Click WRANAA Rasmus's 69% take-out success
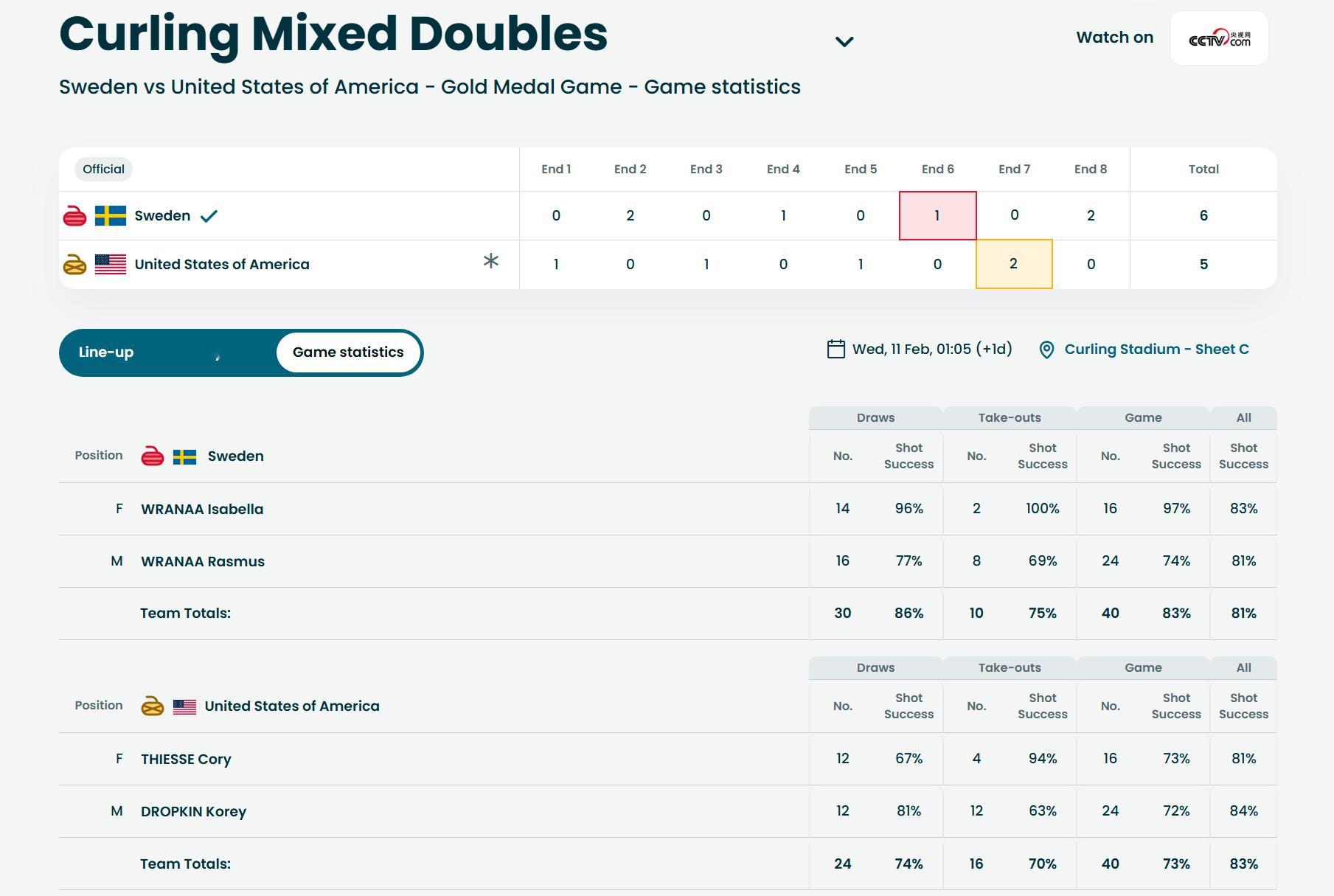 1043,561
